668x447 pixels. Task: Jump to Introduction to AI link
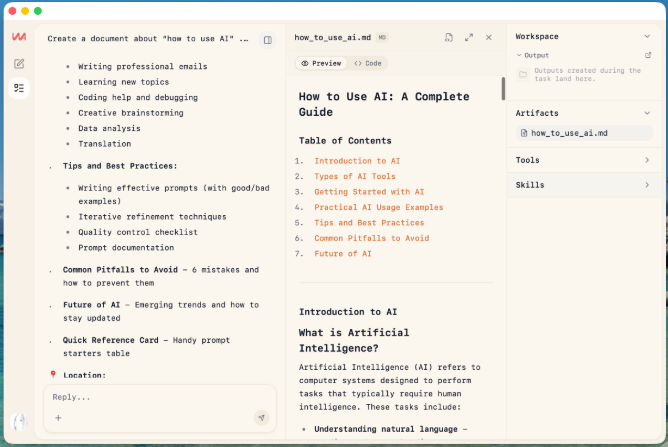click(x=357, y=161)
